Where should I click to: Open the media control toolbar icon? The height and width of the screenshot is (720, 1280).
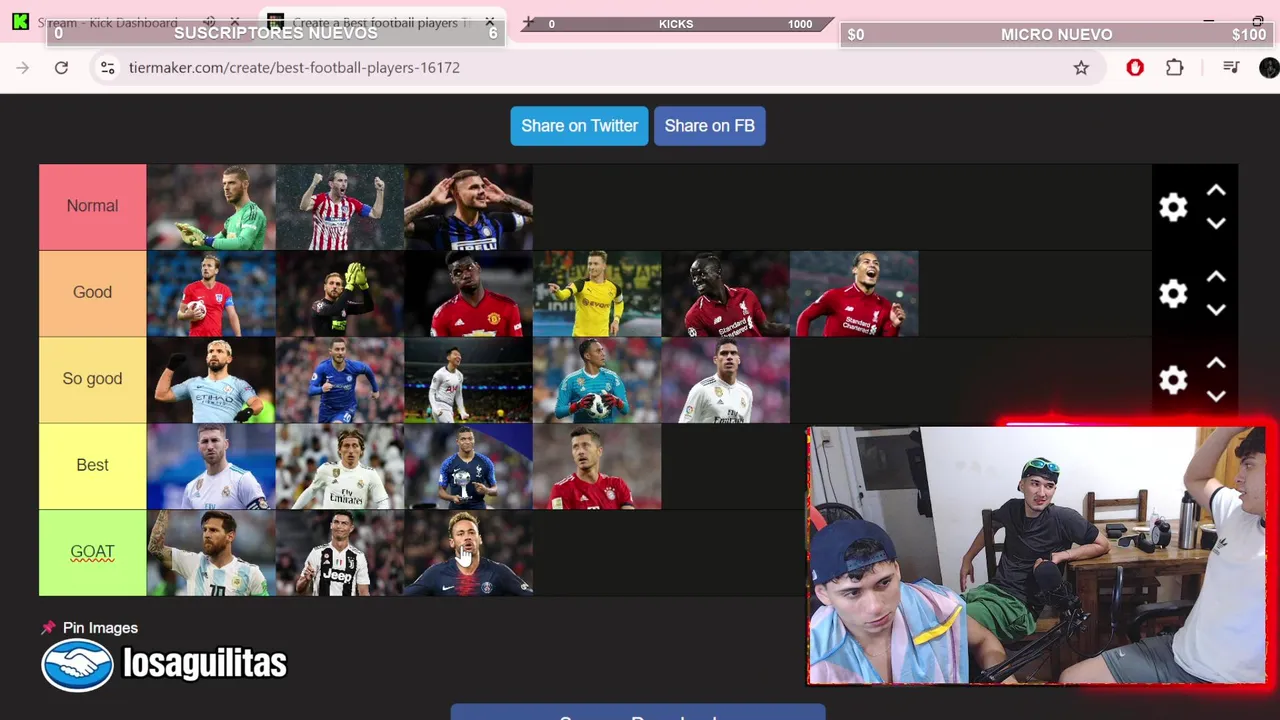pos(1231,67)
